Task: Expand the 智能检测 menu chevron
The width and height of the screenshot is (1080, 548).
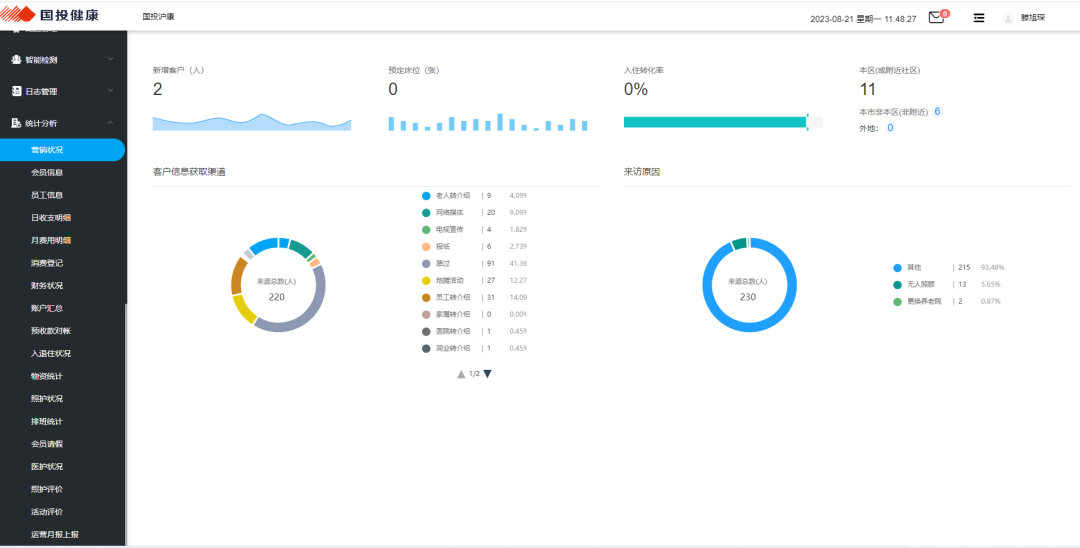Action: coord(111,59)
